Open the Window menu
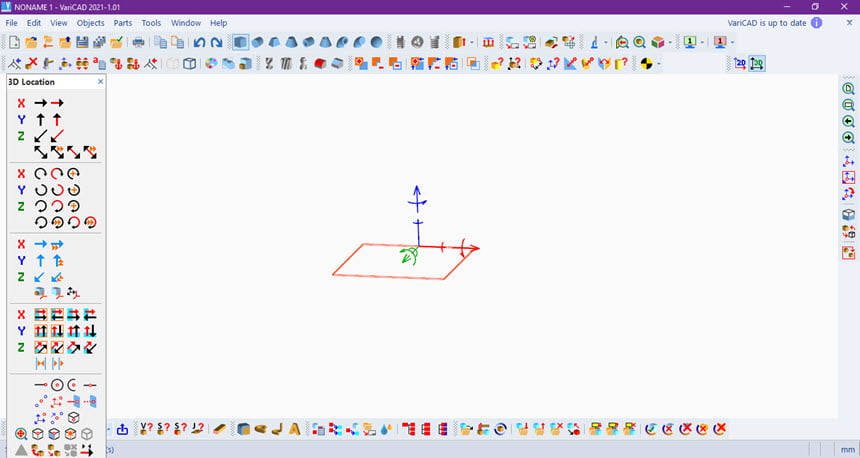860x458 pixels. pos(186,23)
